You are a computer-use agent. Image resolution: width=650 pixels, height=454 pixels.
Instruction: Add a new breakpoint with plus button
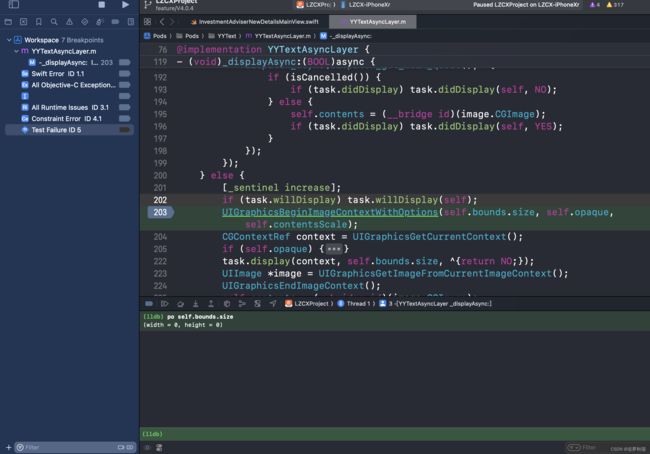(x=8, y=447)
